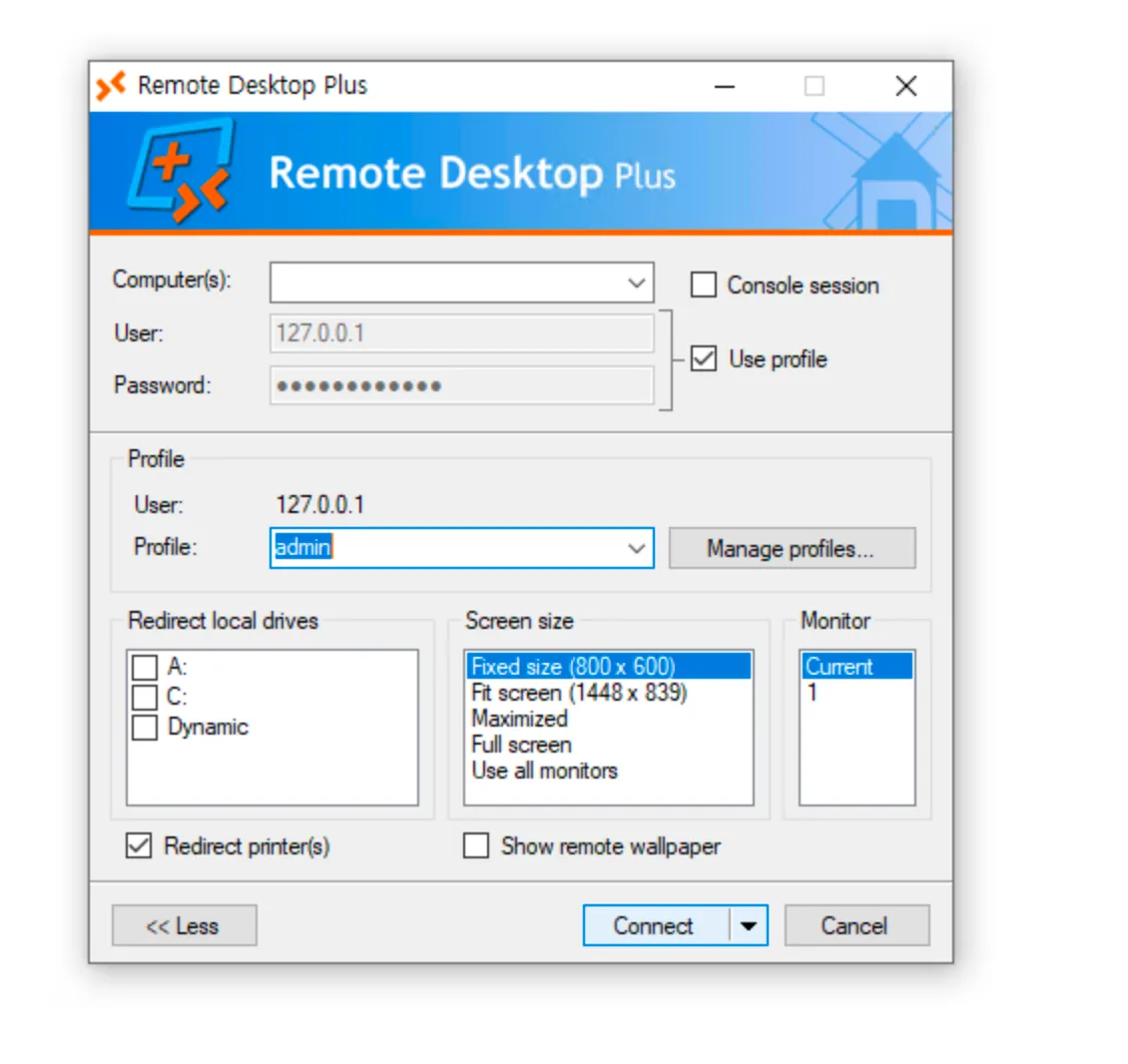Uncheck the Use profile checkbox
This screenshot has height=1064, width=1128.
point(704,358)
